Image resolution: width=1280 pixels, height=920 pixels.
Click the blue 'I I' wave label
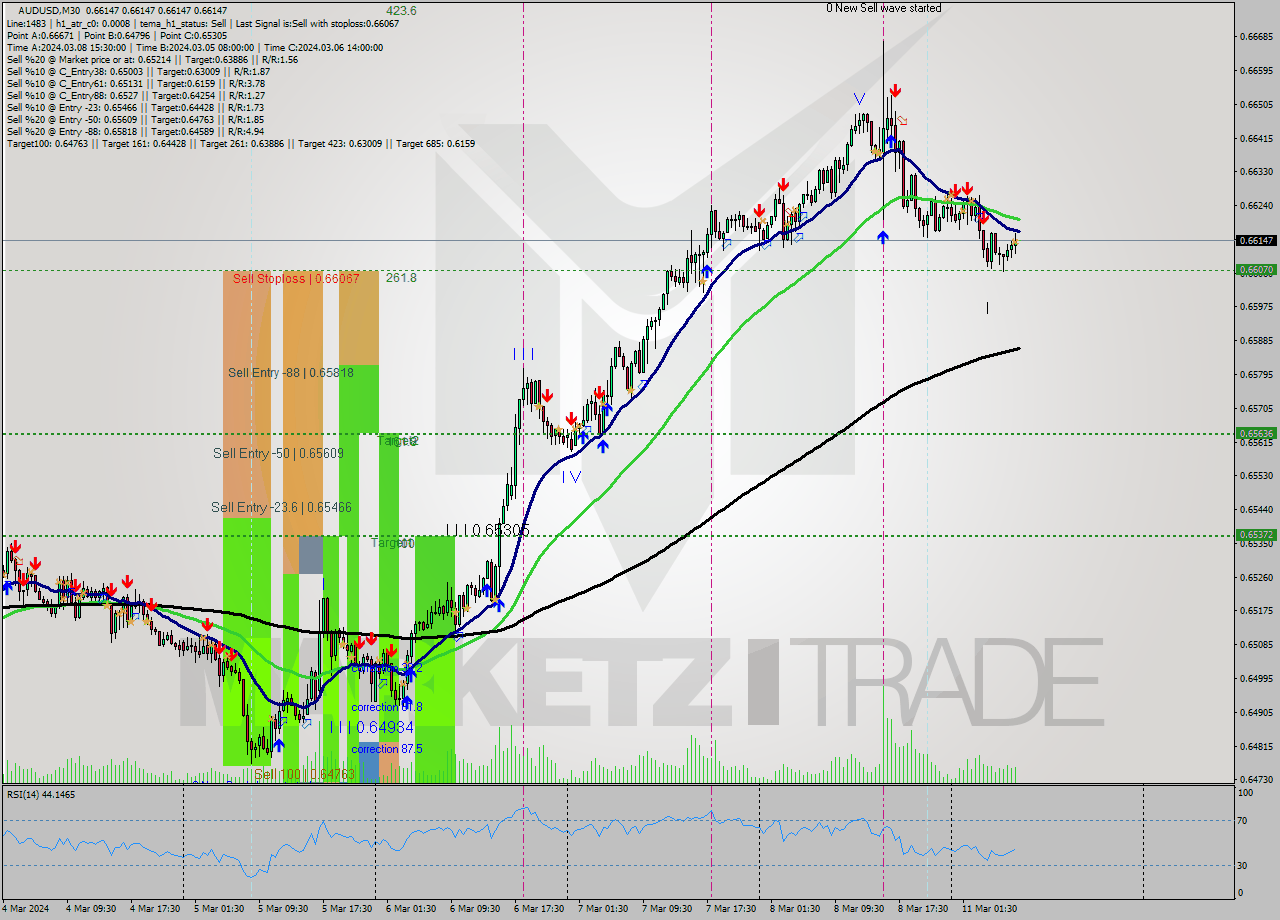click(x=523, y=354)
